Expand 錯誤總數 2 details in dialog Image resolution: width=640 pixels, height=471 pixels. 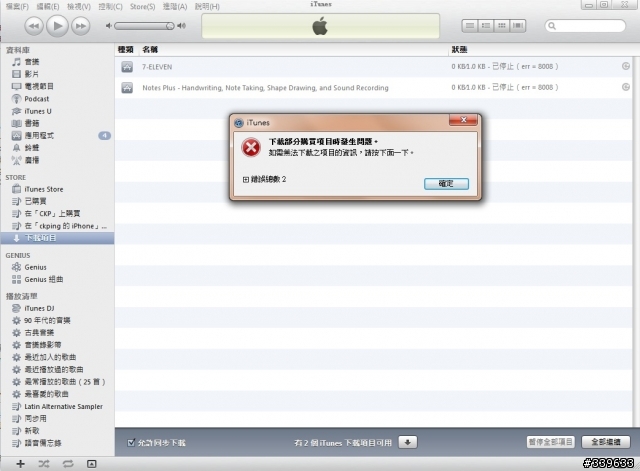tap(246, 179)
